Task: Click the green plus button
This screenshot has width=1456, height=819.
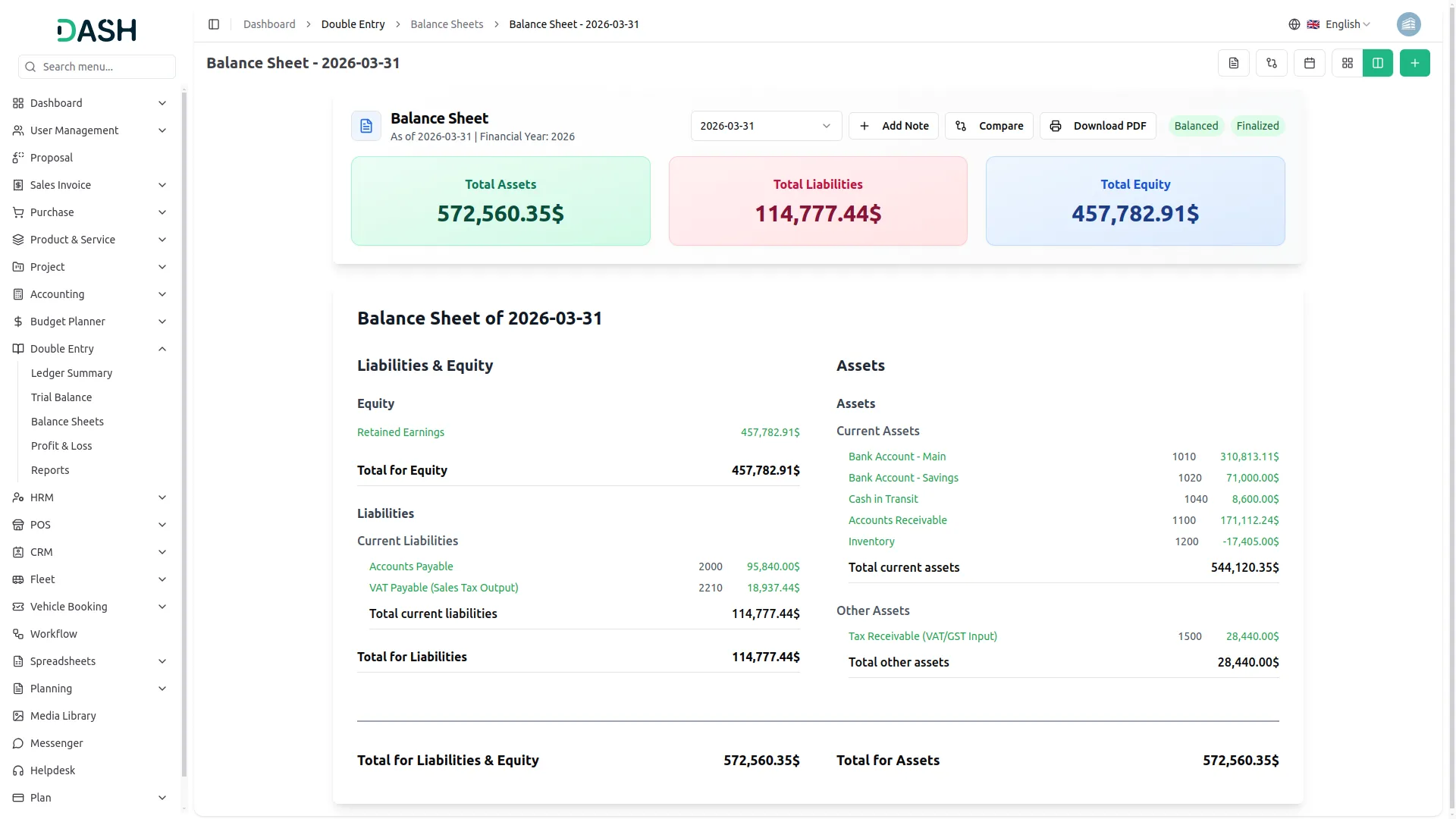Action: pyautogui.click(x=1414, y=64)
